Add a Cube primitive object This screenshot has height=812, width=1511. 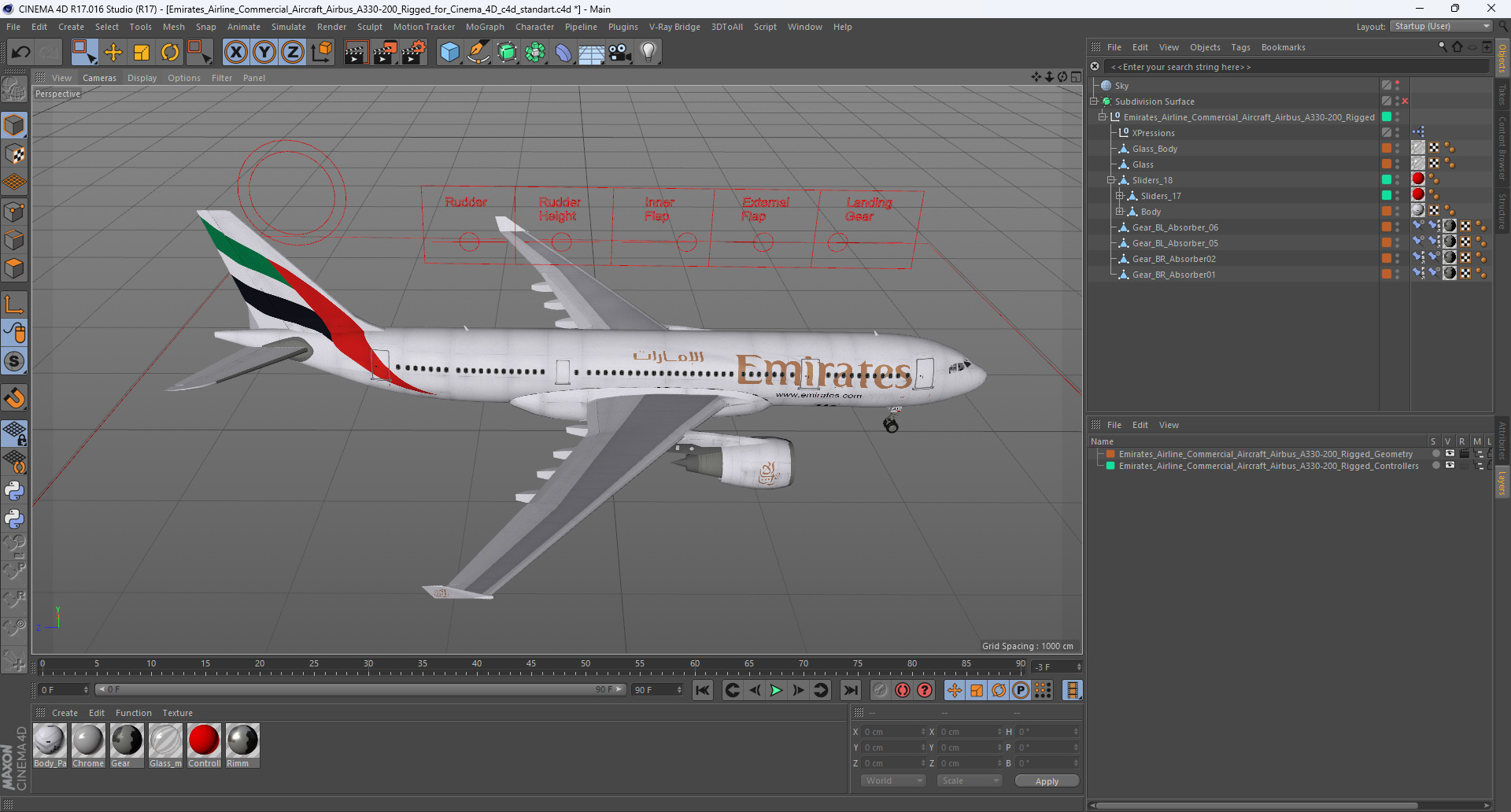point(449,53)
